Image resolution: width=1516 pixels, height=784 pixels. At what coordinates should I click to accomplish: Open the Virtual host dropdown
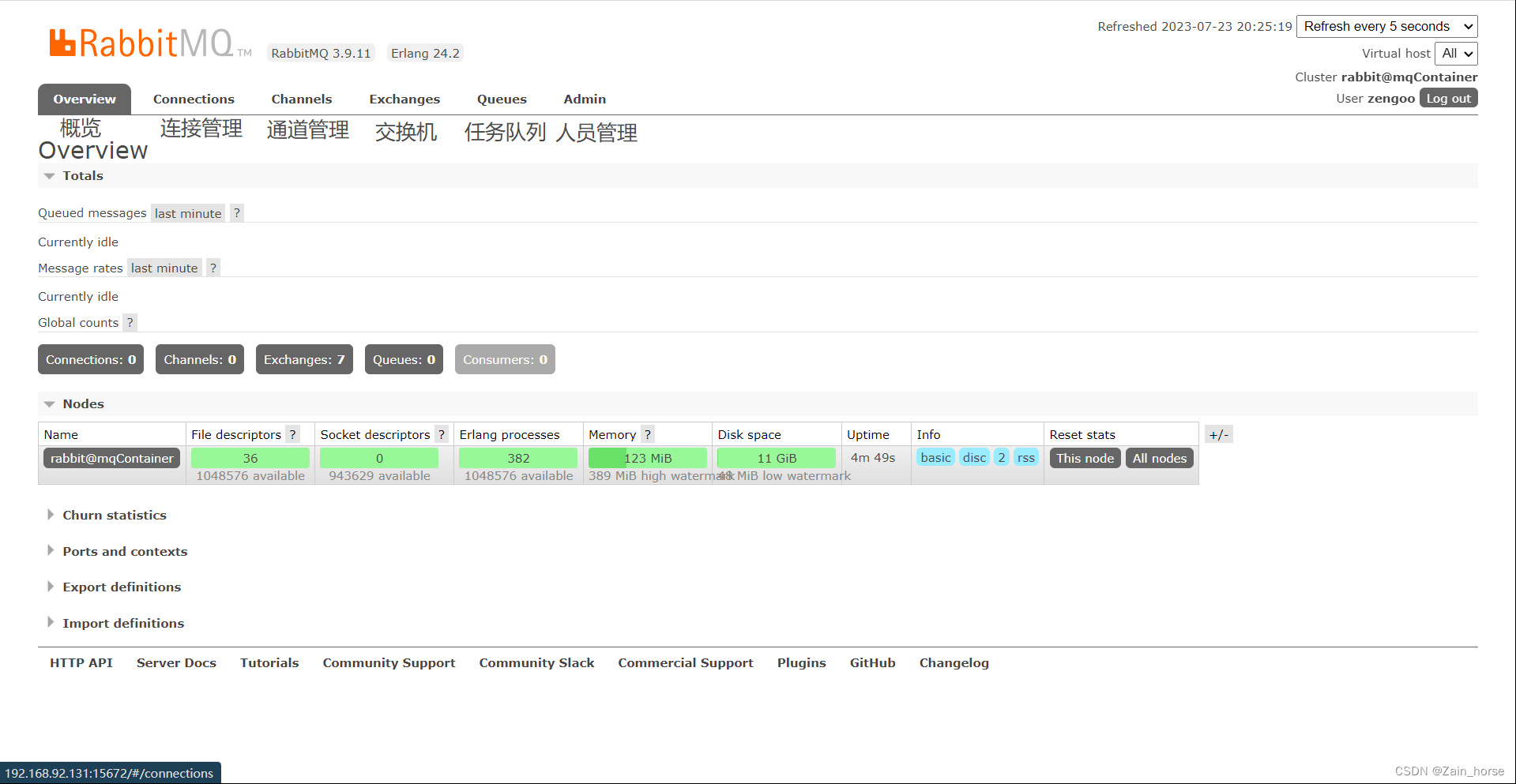click(x=1456, y=53)
